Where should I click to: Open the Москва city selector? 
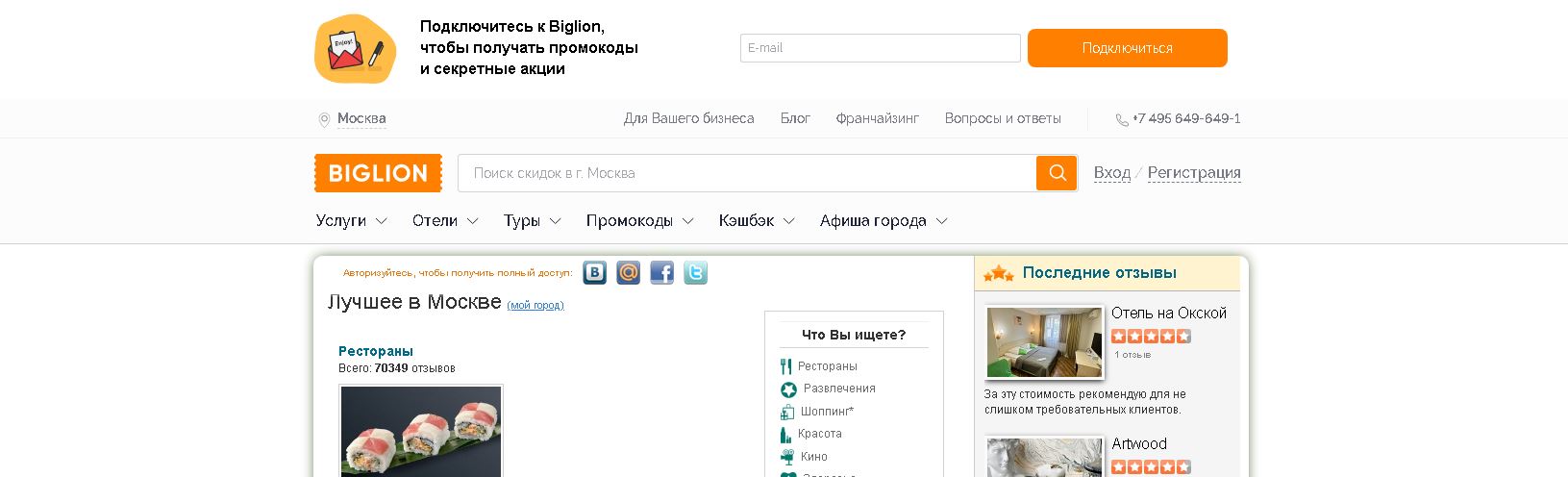click(361, 119)
